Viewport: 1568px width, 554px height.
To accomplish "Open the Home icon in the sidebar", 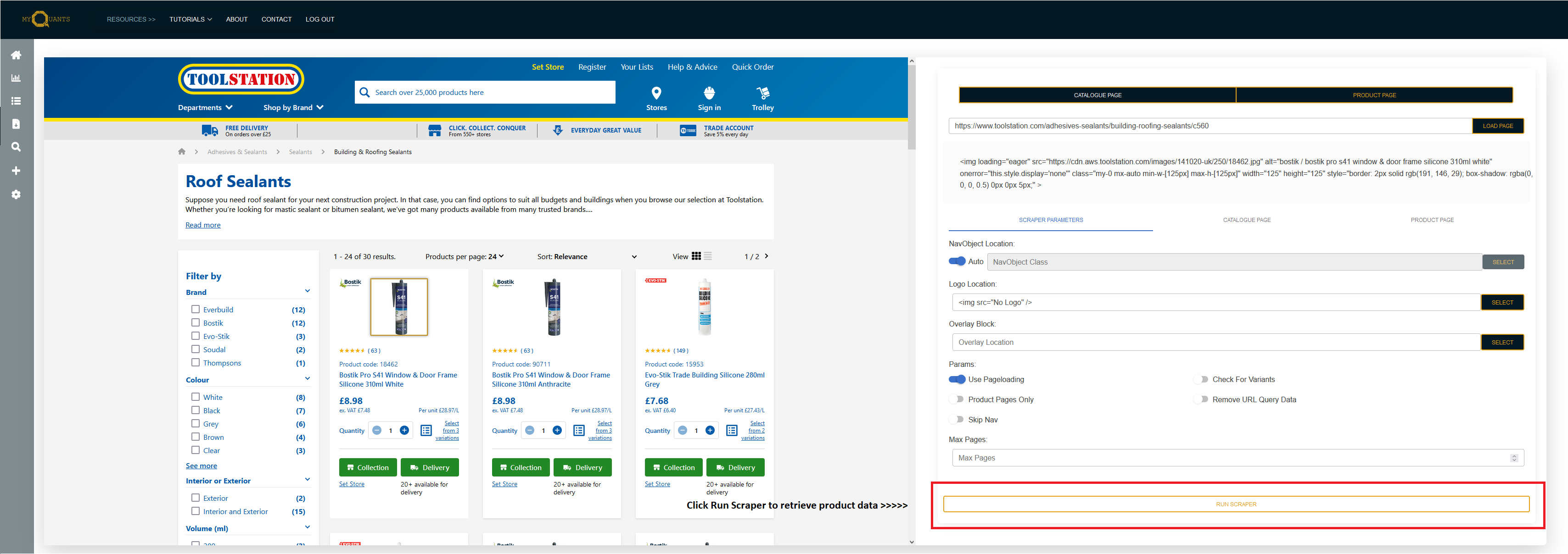I will point(17,55).
